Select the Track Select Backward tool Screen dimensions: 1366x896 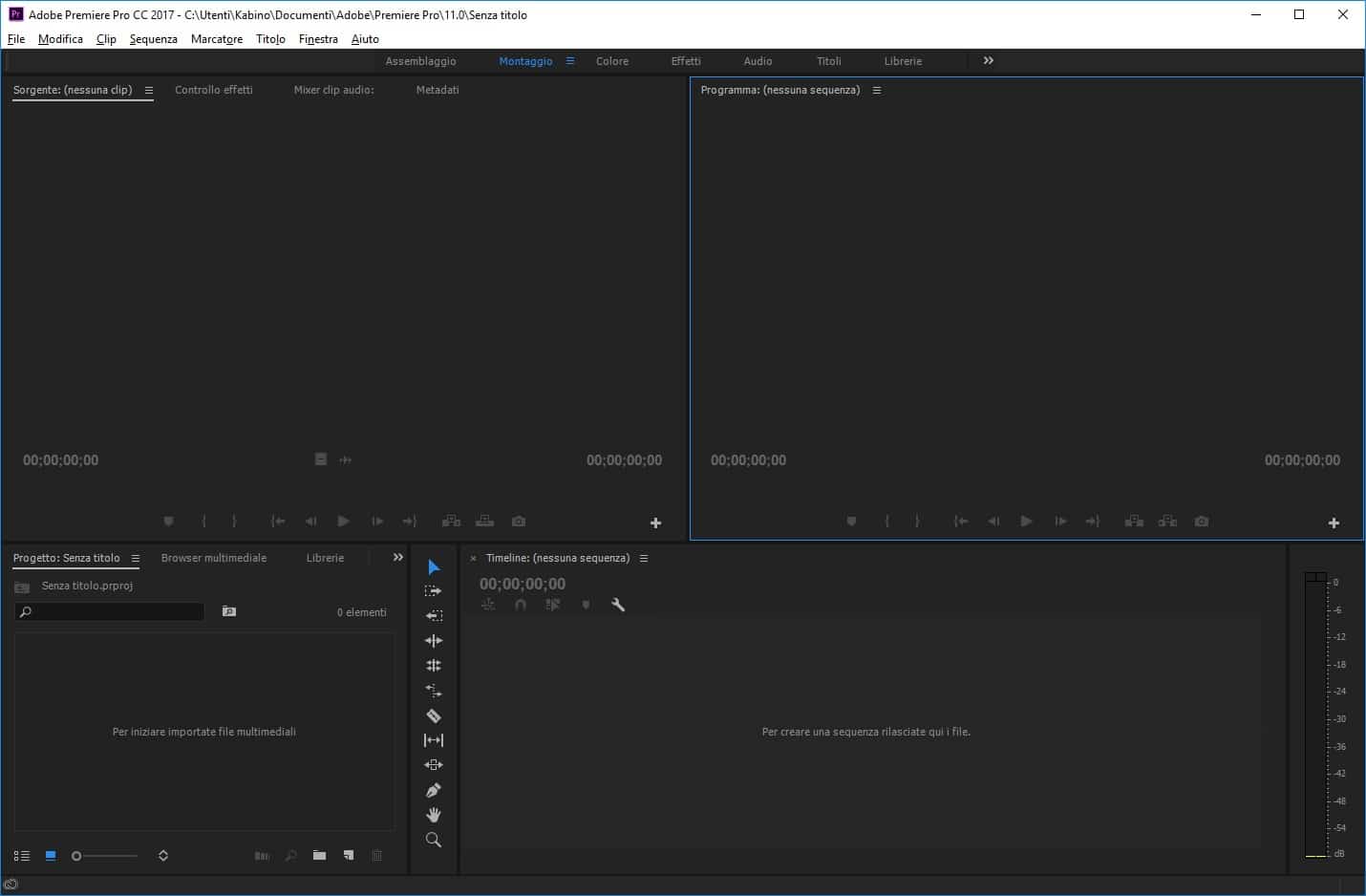click(434, 616)
